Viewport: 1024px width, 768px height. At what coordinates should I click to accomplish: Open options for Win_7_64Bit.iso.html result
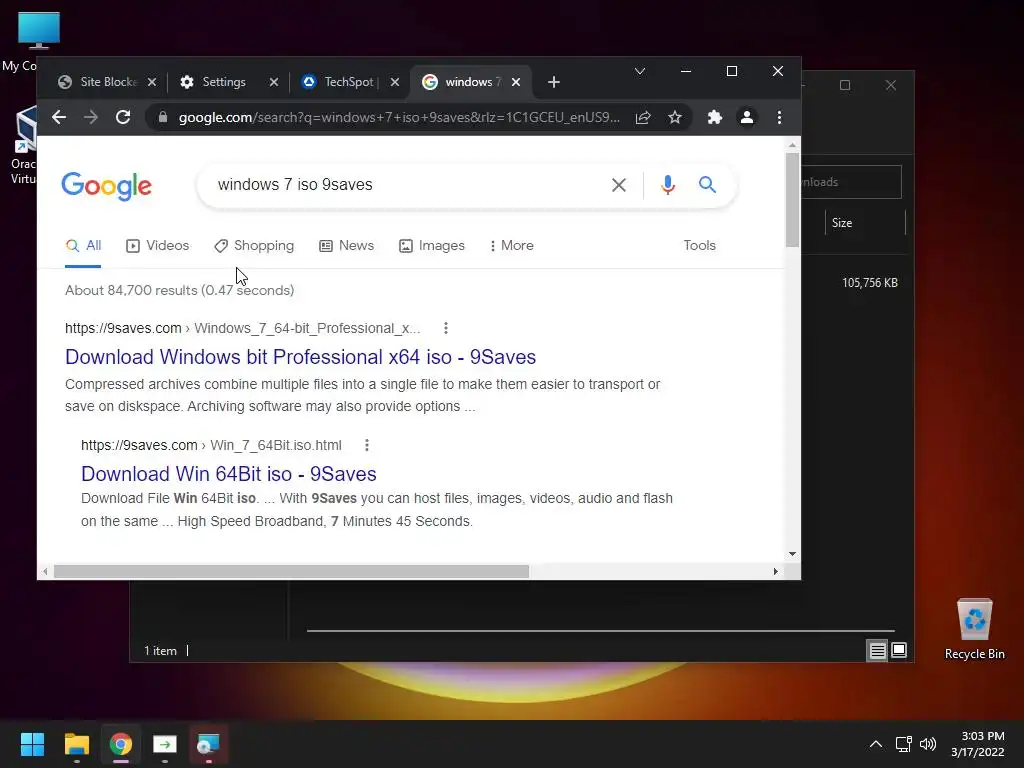pos(366,445)
